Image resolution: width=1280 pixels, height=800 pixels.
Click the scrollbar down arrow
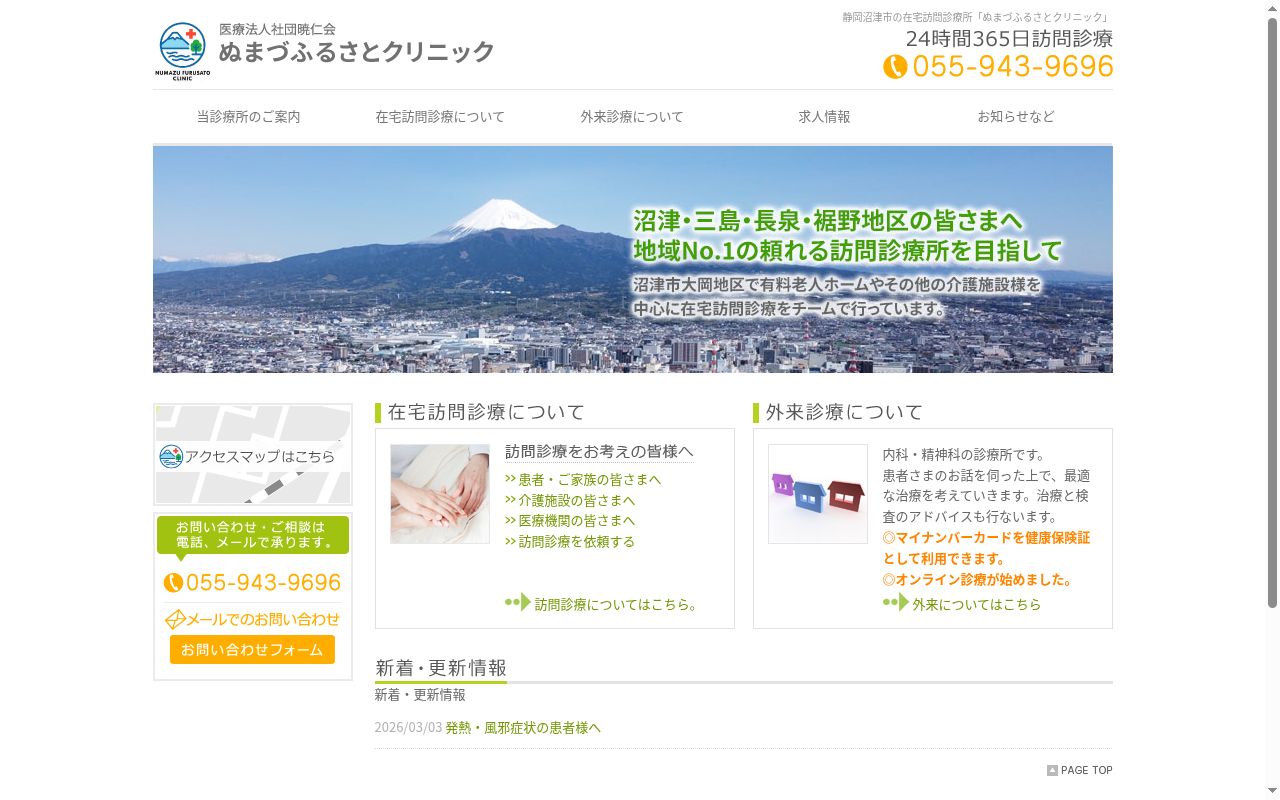tap(1272, 792)
